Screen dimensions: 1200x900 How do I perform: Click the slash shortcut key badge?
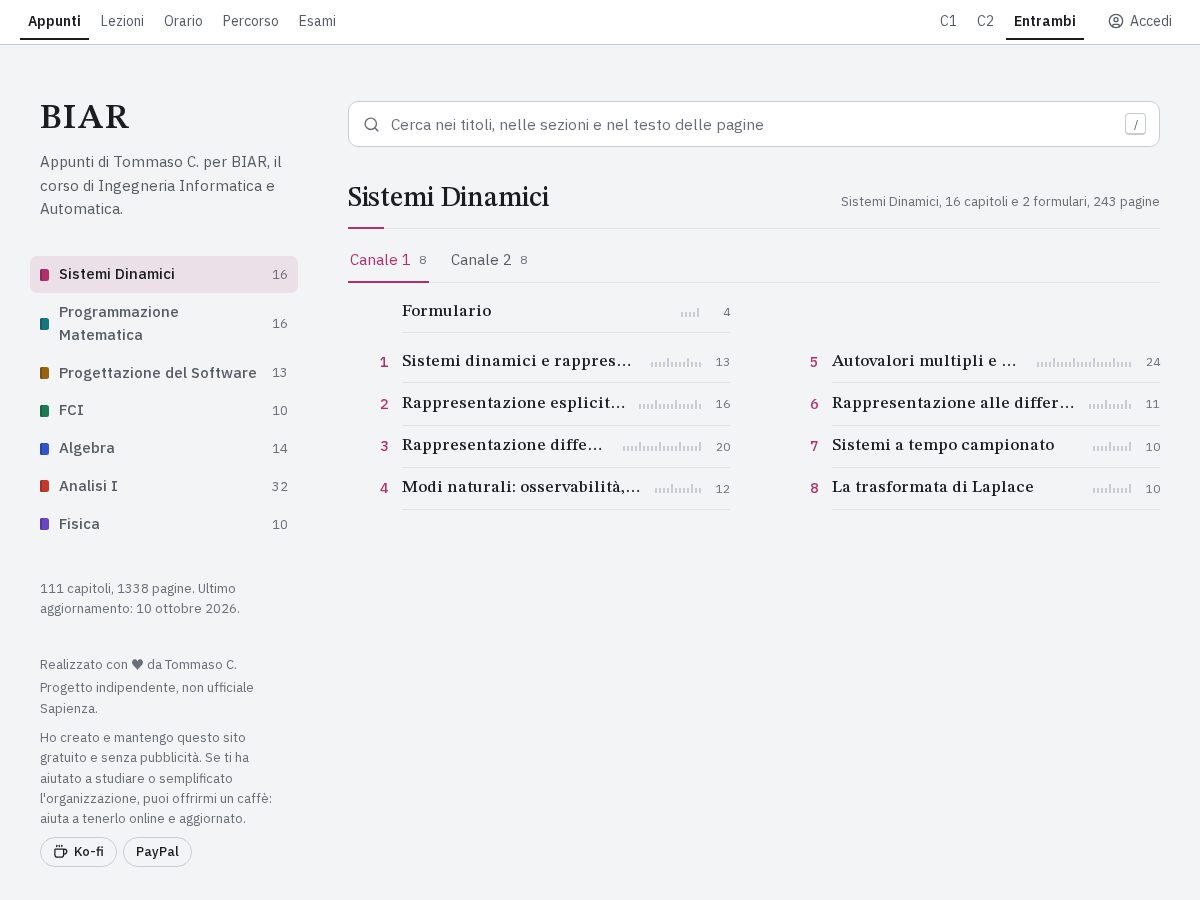(x=1135, y=124)
